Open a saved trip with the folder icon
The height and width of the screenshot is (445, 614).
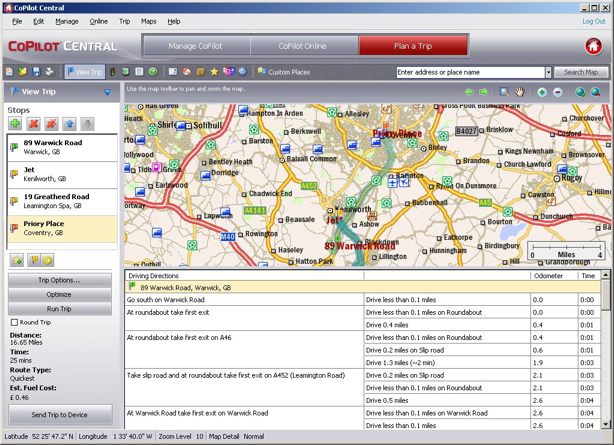(22, 72)
